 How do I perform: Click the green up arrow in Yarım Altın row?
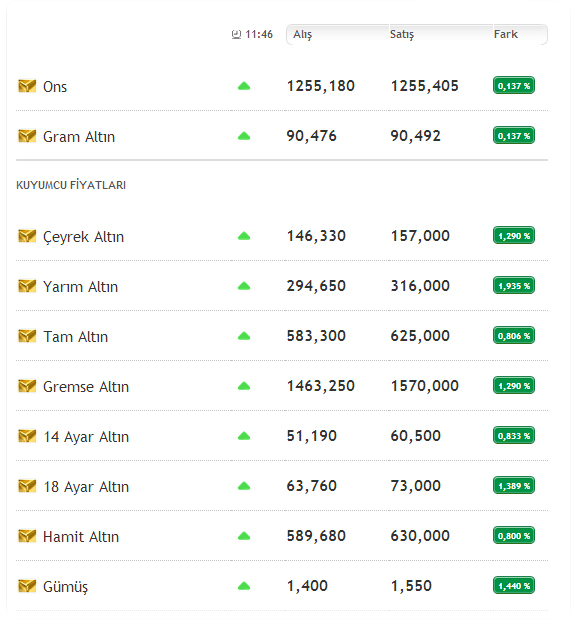pyautogui.click(x=244, y=286)
